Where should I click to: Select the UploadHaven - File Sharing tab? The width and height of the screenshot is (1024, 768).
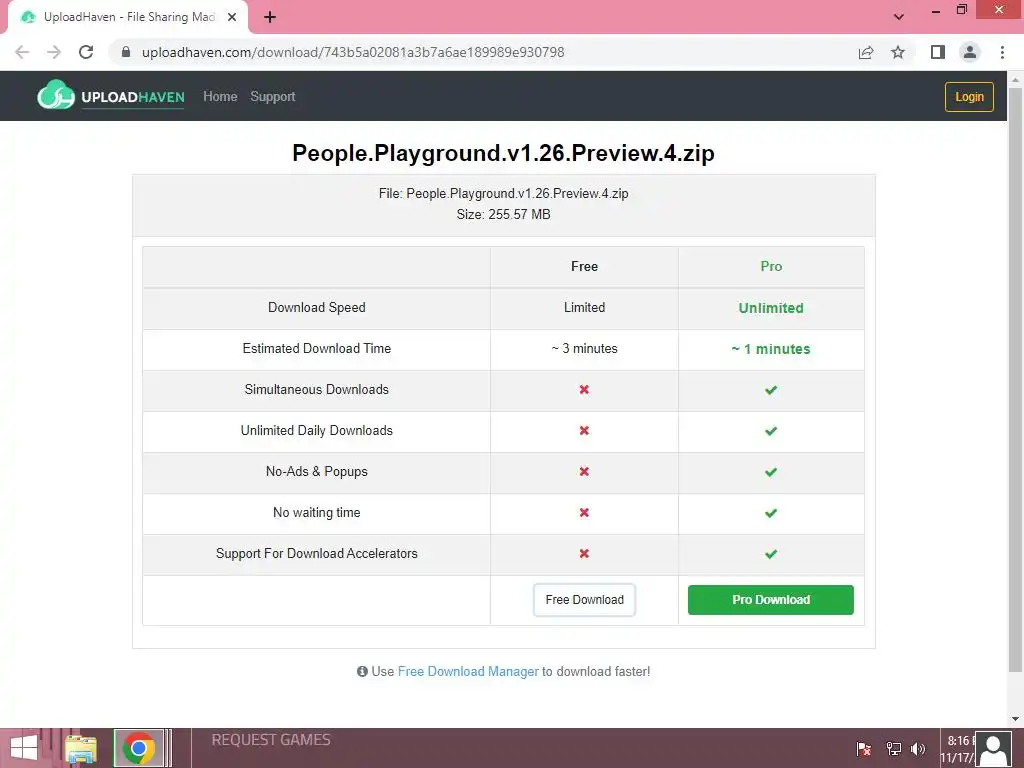(128, 17)
